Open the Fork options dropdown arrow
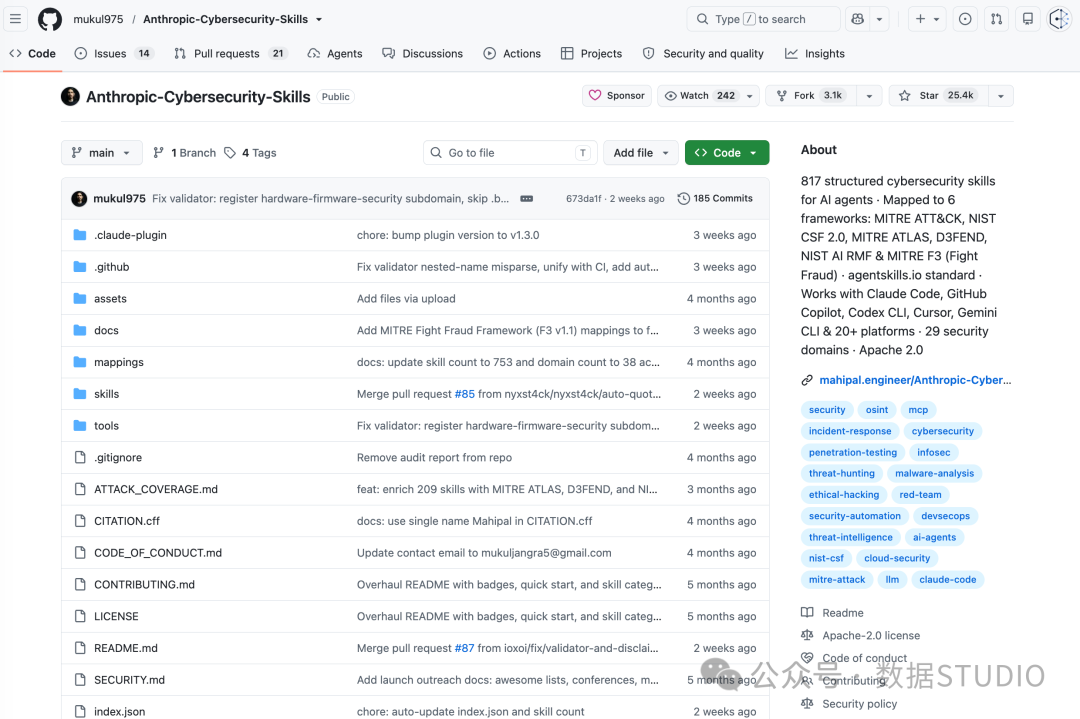The height and width of the screenshot is (719, 1080). click(869, 96)
